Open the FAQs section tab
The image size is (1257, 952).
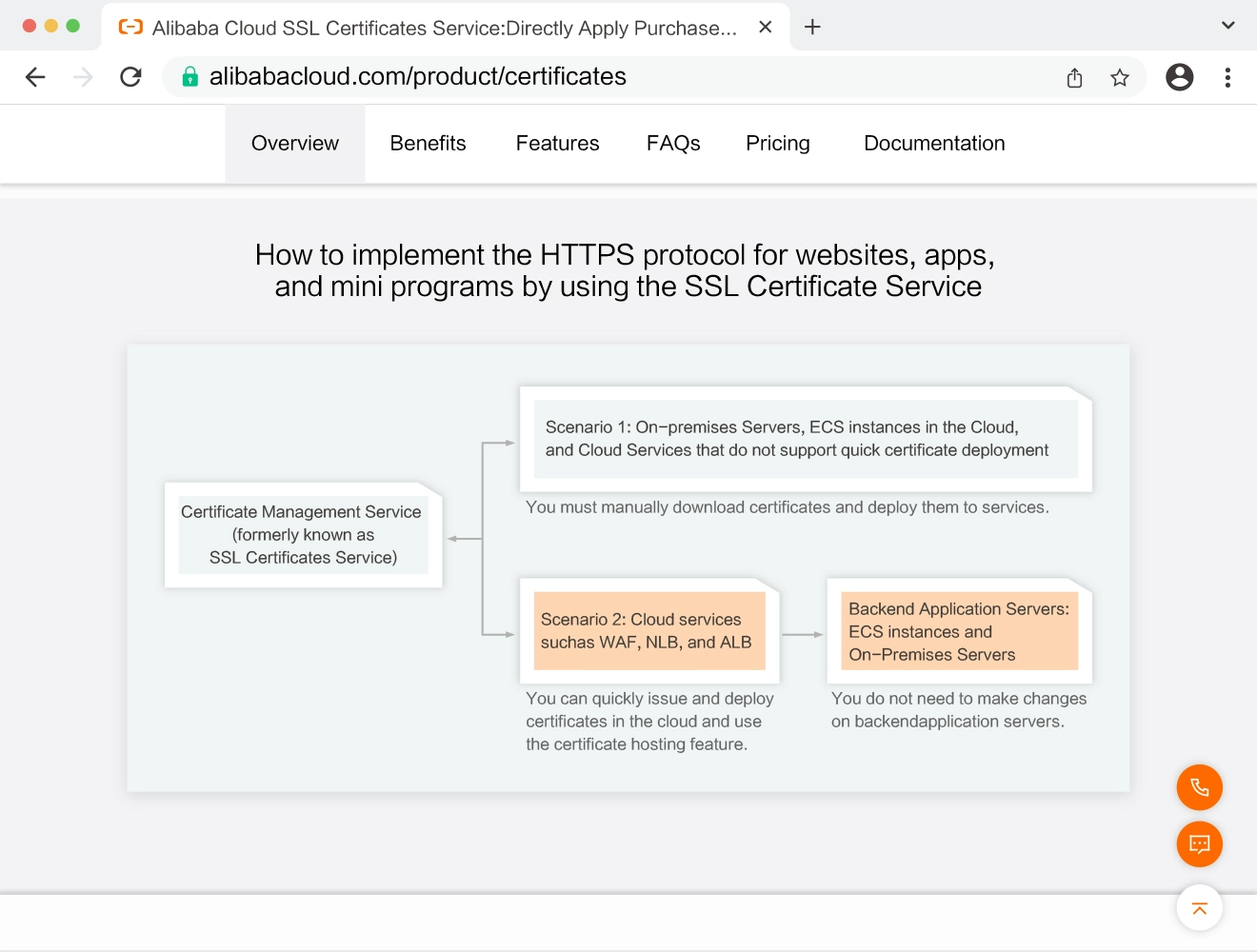click(x=673, y=144)
